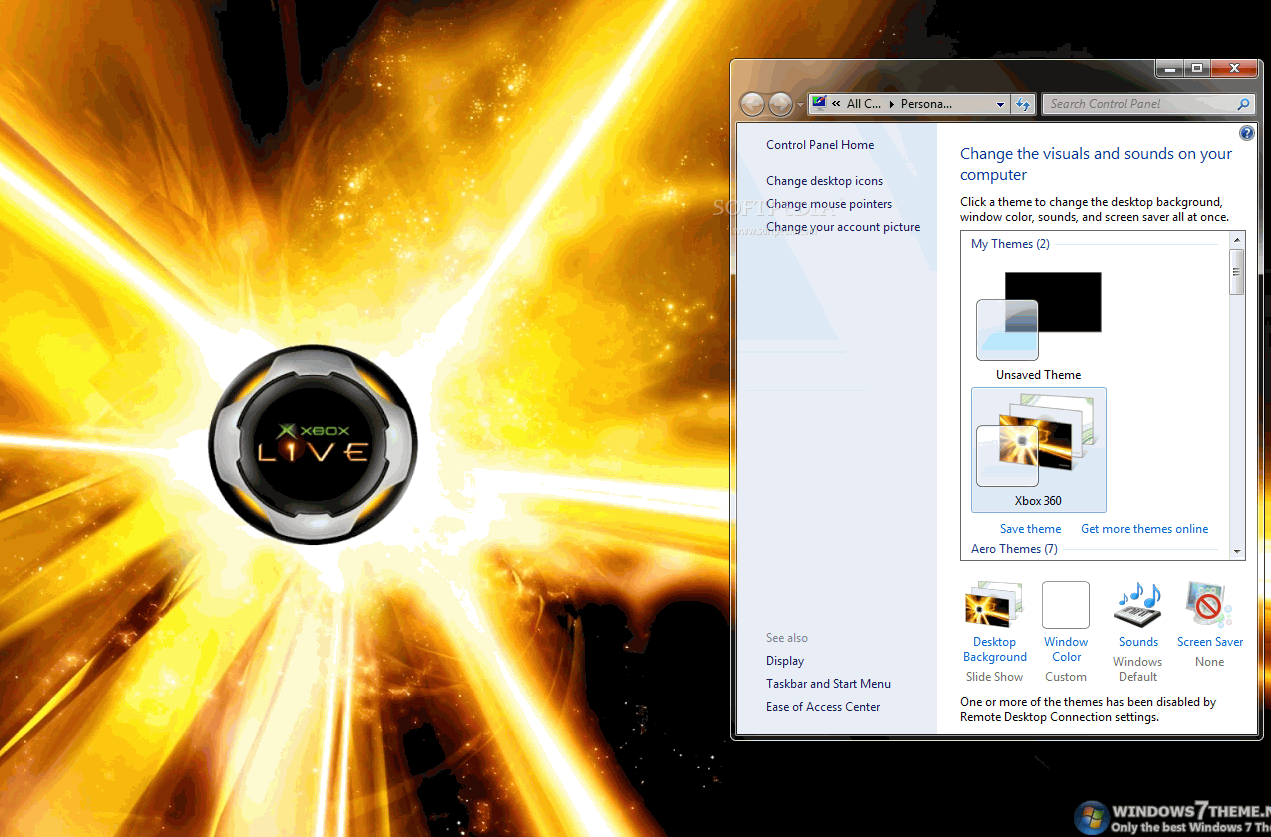Click Get more themes online
The width and height of the screenshot is (1271, 837).
[1144, 529]
